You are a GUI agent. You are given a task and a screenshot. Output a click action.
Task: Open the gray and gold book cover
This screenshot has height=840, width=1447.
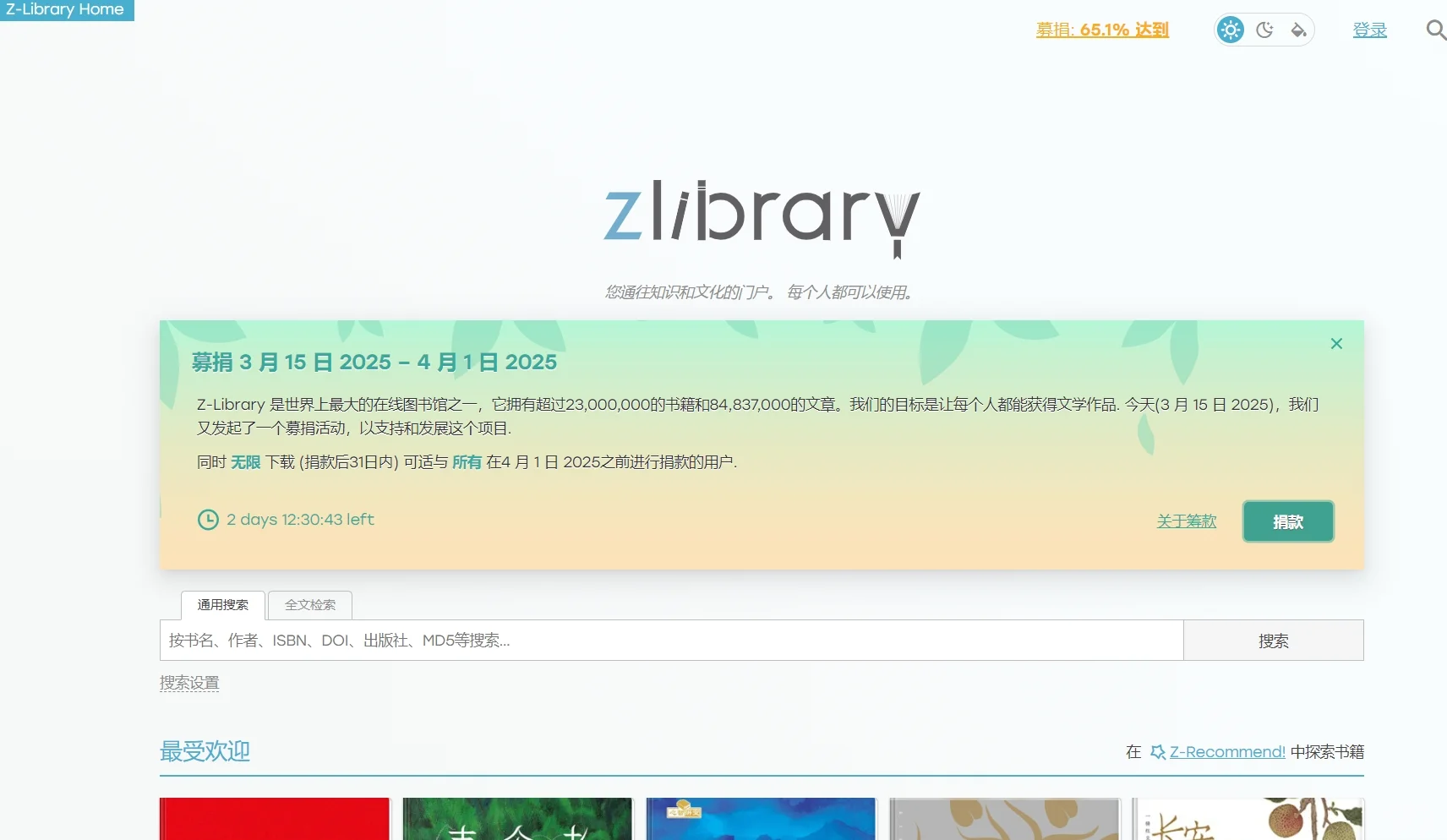pos(1004,819)
